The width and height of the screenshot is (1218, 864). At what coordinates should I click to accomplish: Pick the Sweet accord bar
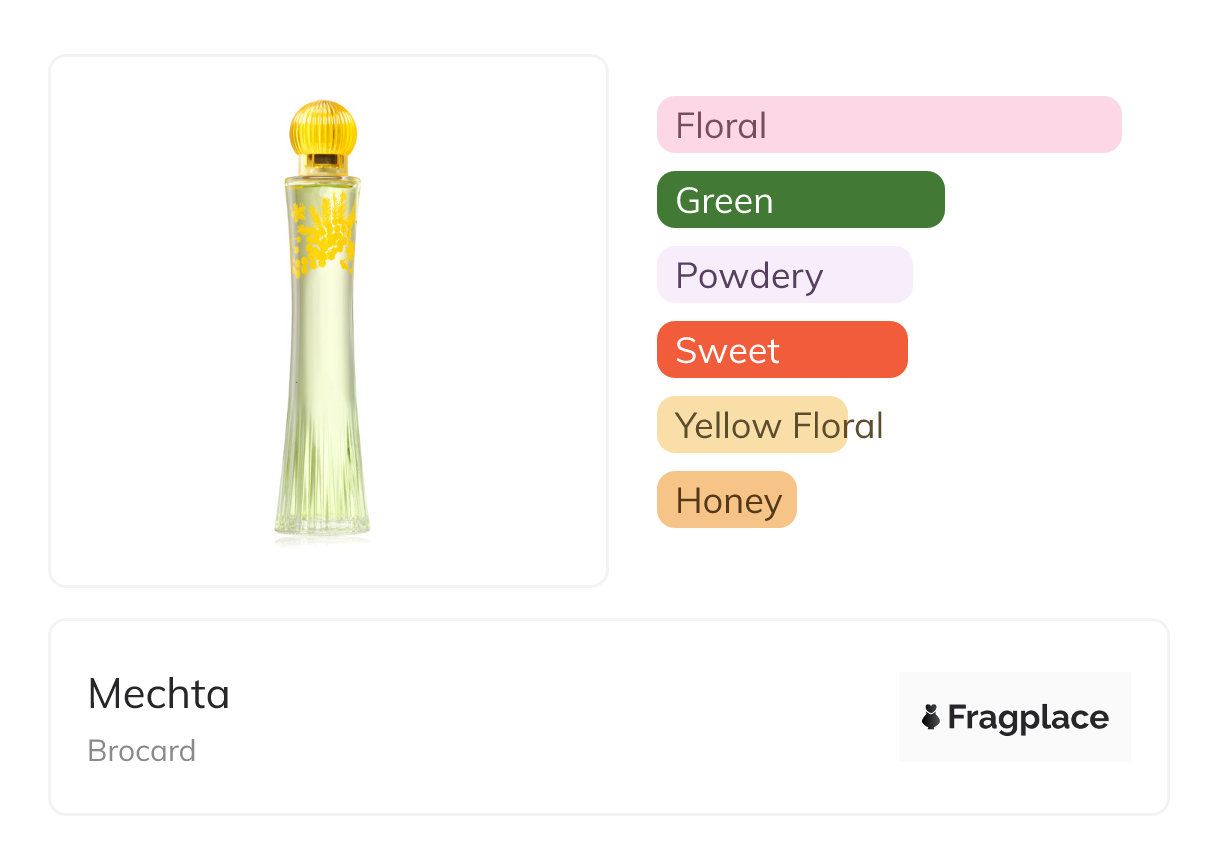click(x=781, y=350)
